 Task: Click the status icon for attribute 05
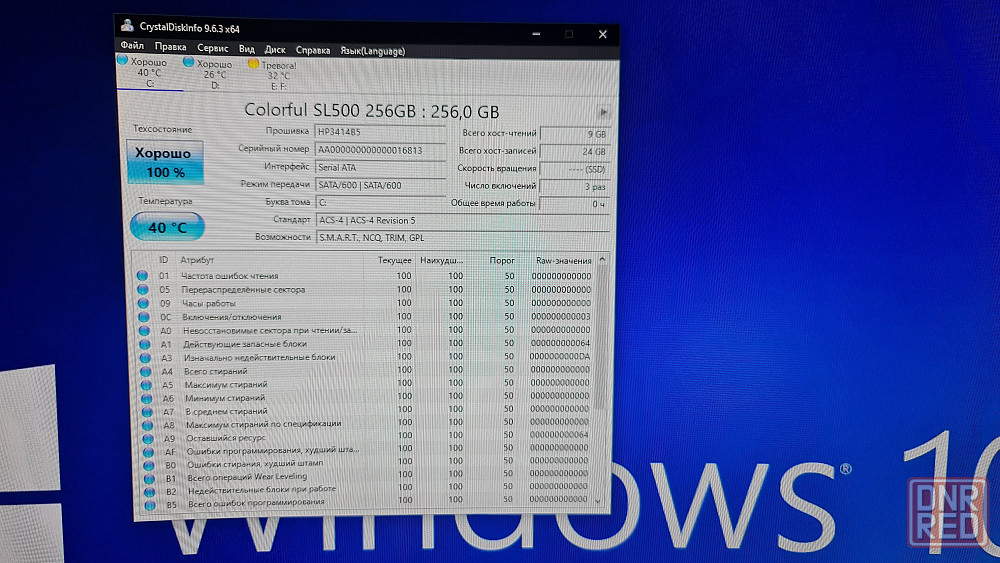click(143, 289)
